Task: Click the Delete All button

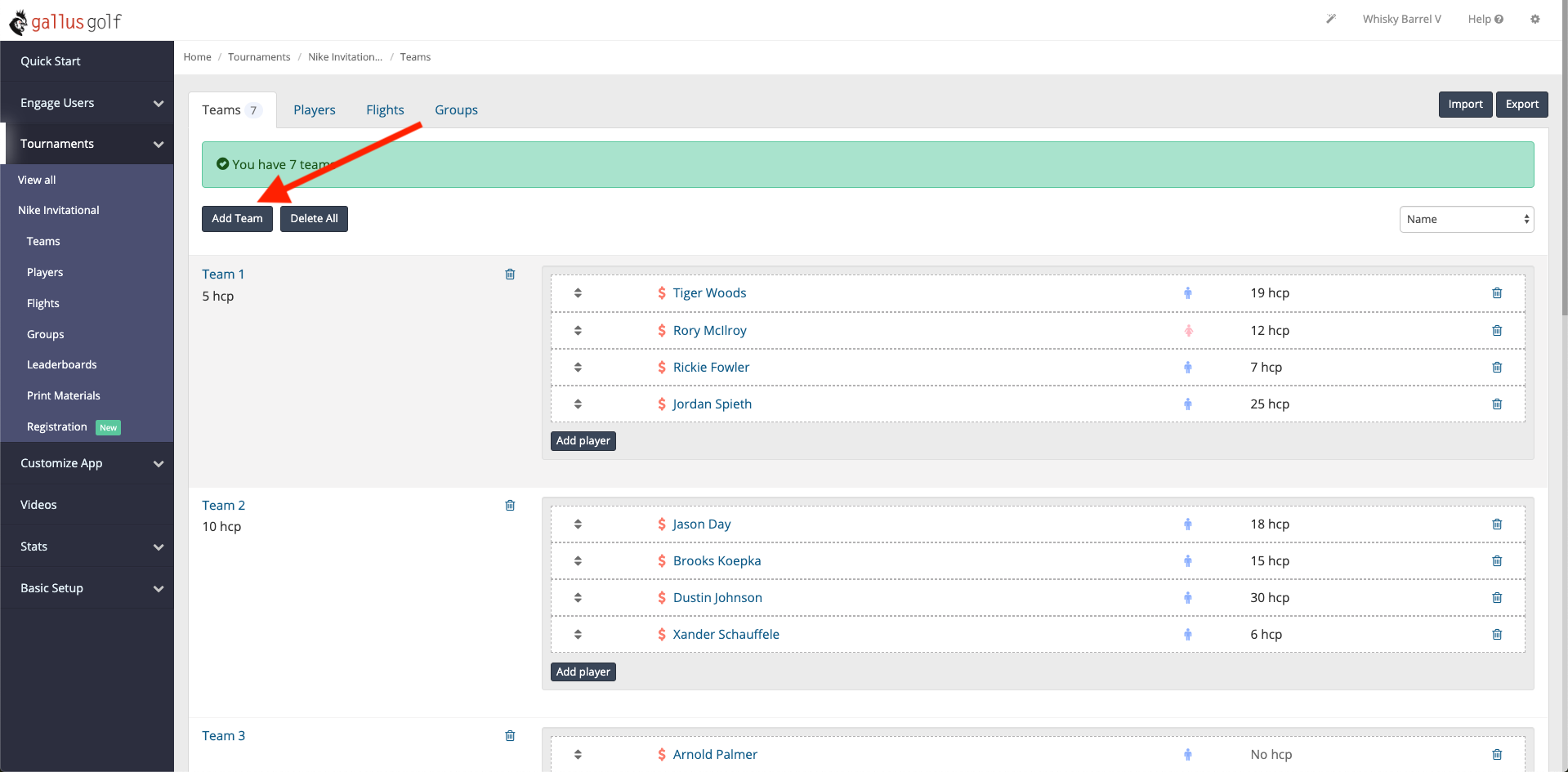Action: pyautogui.click(x=314, y=219)
